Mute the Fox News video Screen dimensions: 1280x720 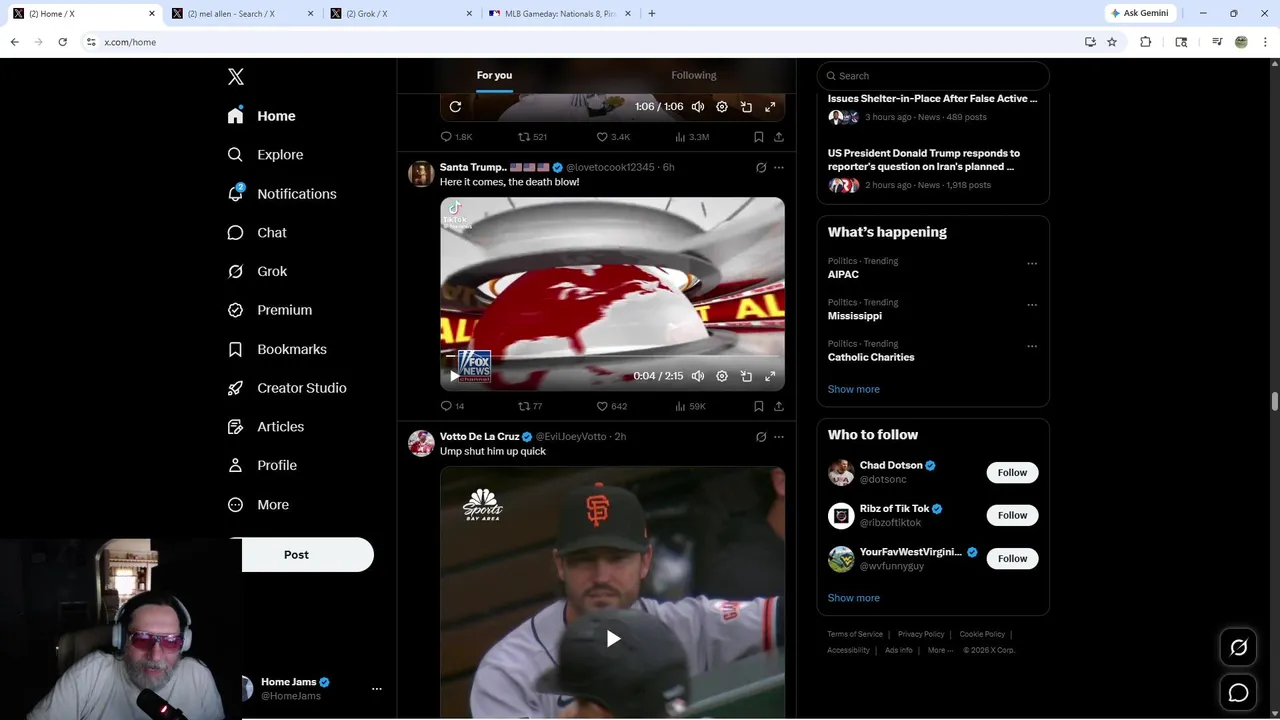tap(698, 376)
